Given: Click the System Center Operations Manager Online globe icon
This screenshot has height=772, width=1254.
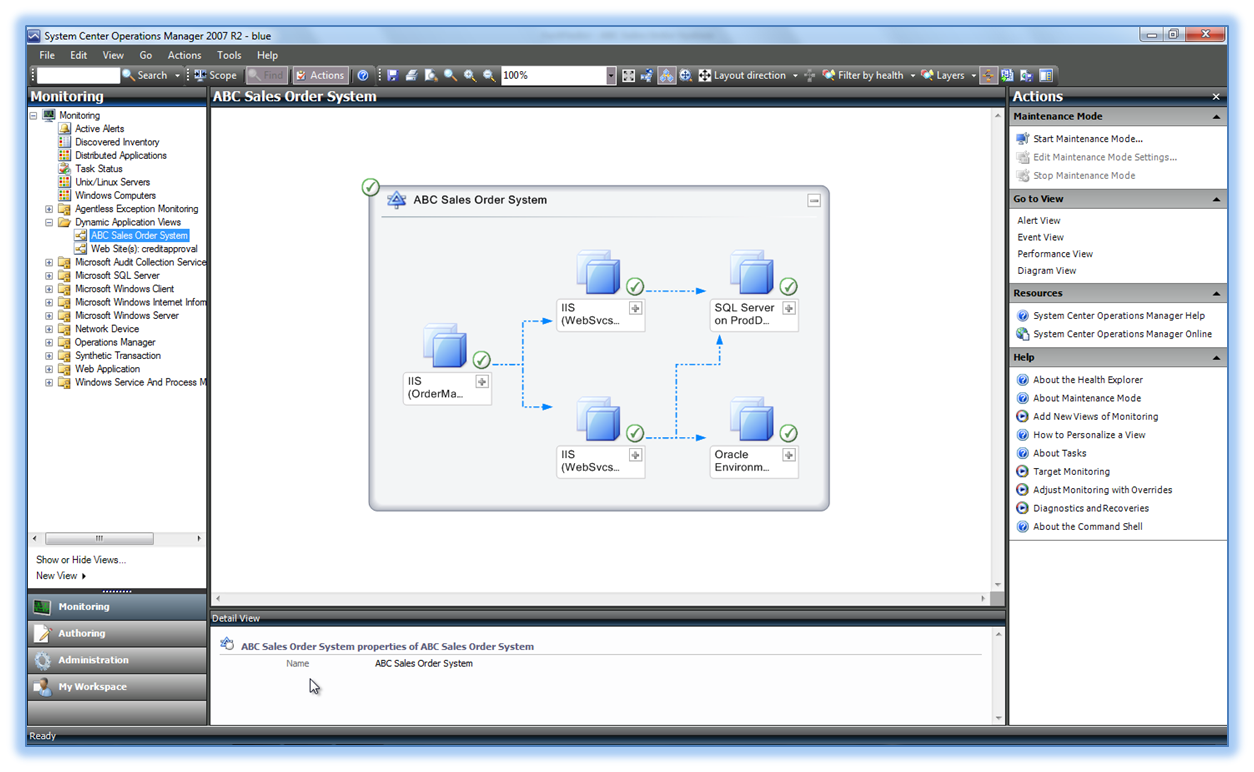Looking at the screenshot, I should (x=1023, y=334).
